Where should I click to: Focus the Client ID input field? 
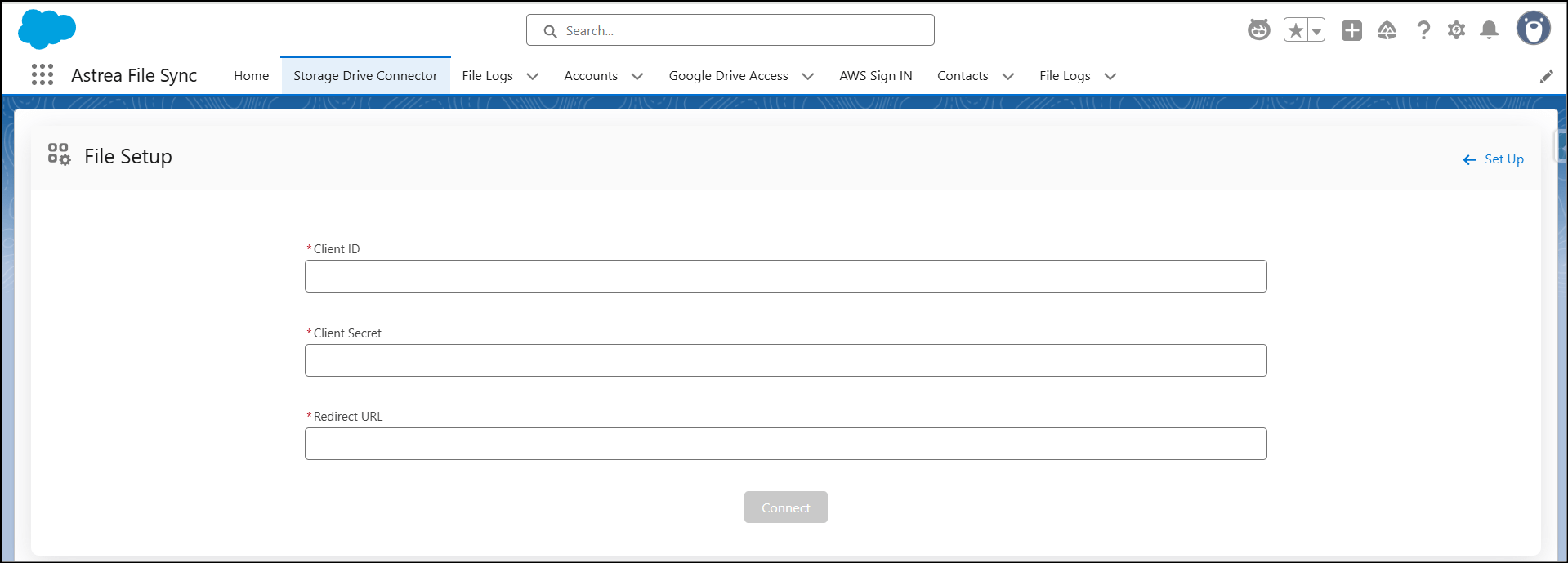pos(785,276)
